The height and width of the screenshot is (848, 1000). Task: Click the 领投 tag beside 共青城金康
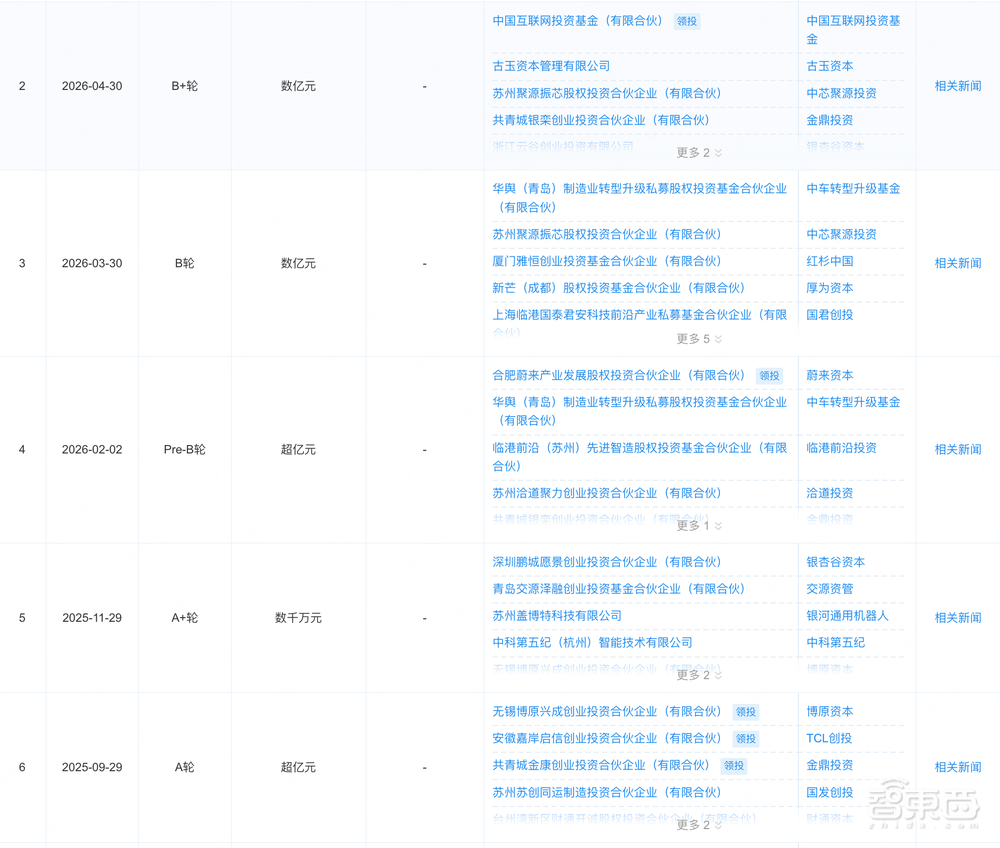tap(734, 766)
